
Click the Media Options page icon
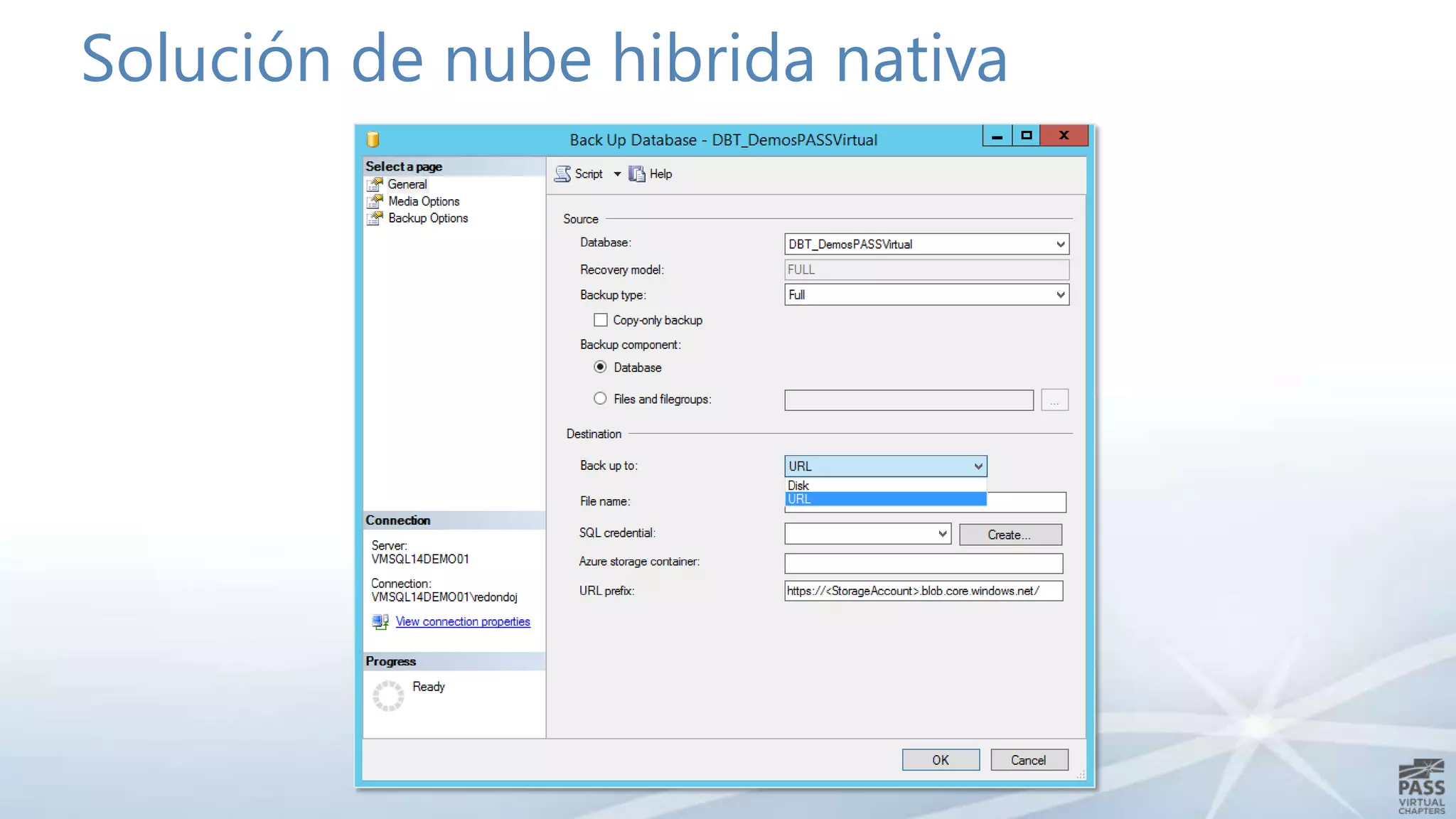pos(375,202)
